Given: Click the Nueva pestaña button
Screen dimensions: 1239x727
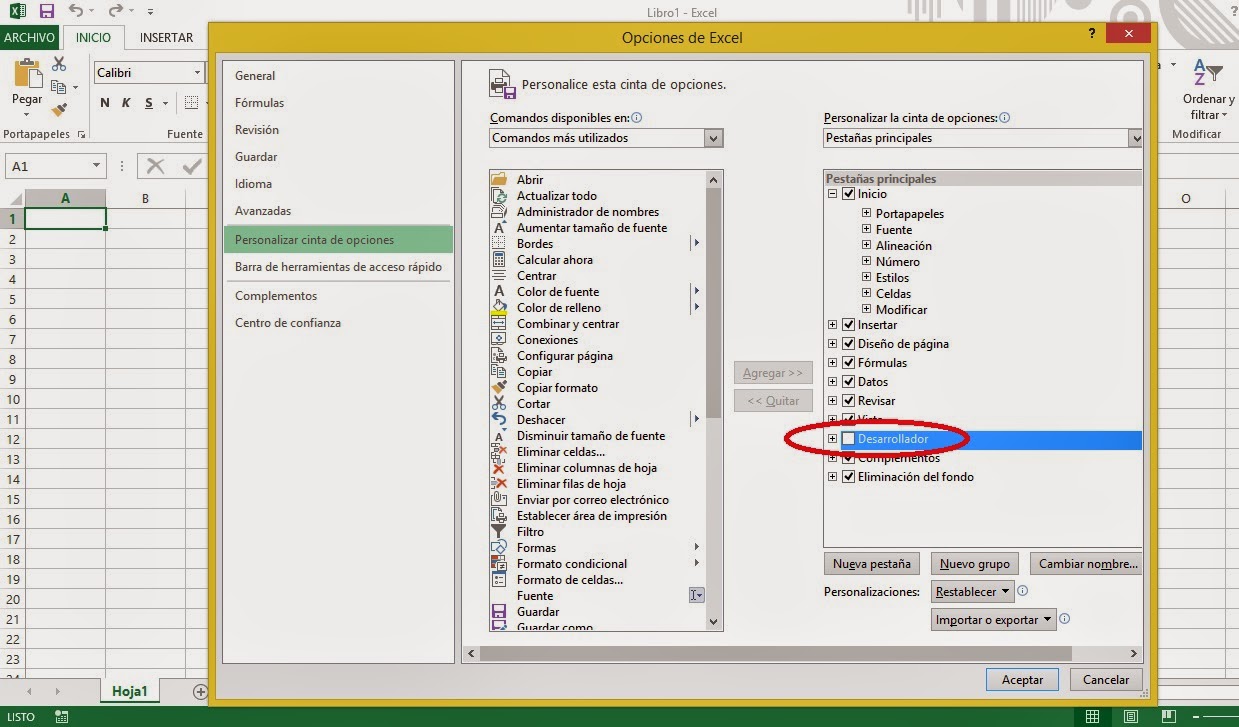Looking at the screenshot, I should [871, 563].
